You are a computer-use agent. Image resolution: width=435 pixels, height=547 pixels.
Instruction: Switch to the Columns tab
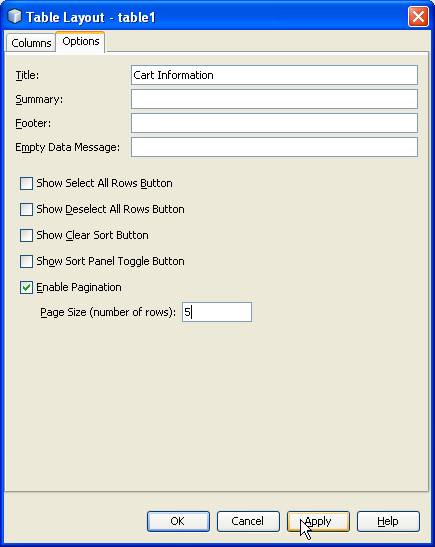pyautogui.click(x=31, y=43)
